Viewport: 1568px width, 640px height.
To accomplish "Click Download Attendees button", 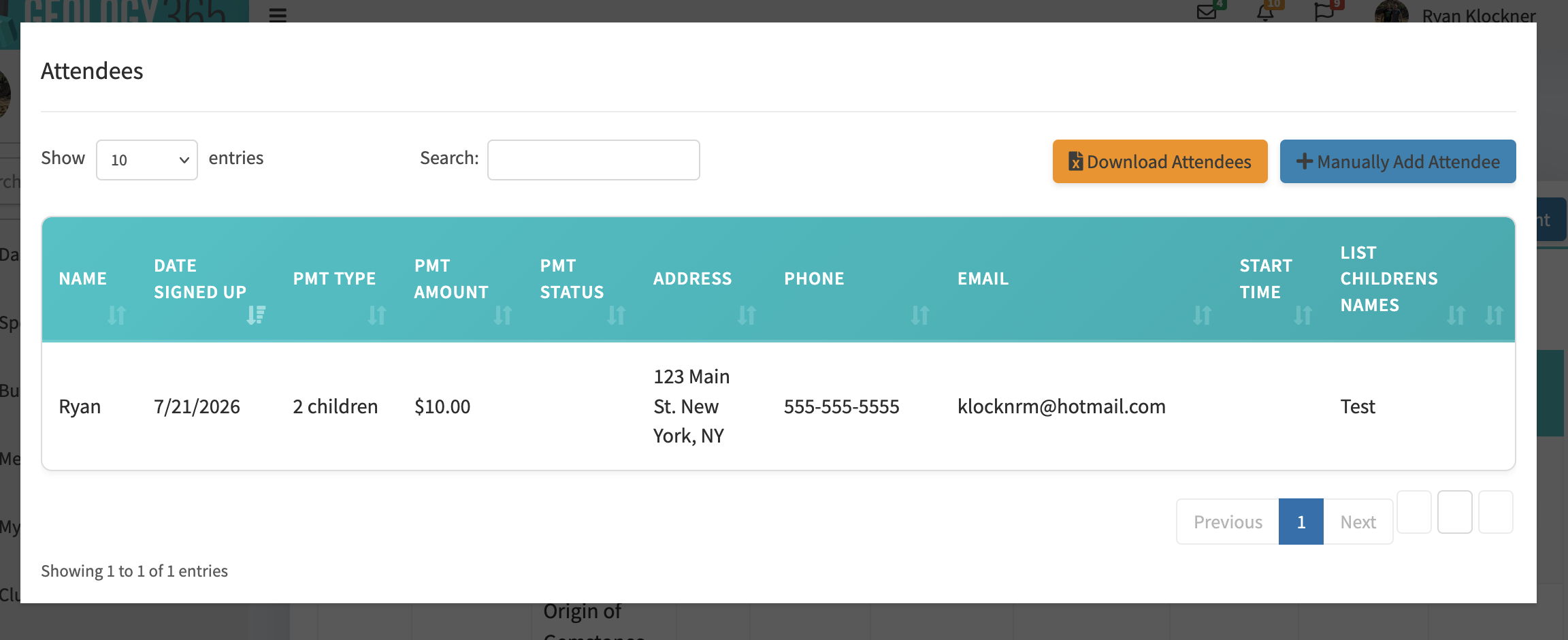I will click(1160, 161).
